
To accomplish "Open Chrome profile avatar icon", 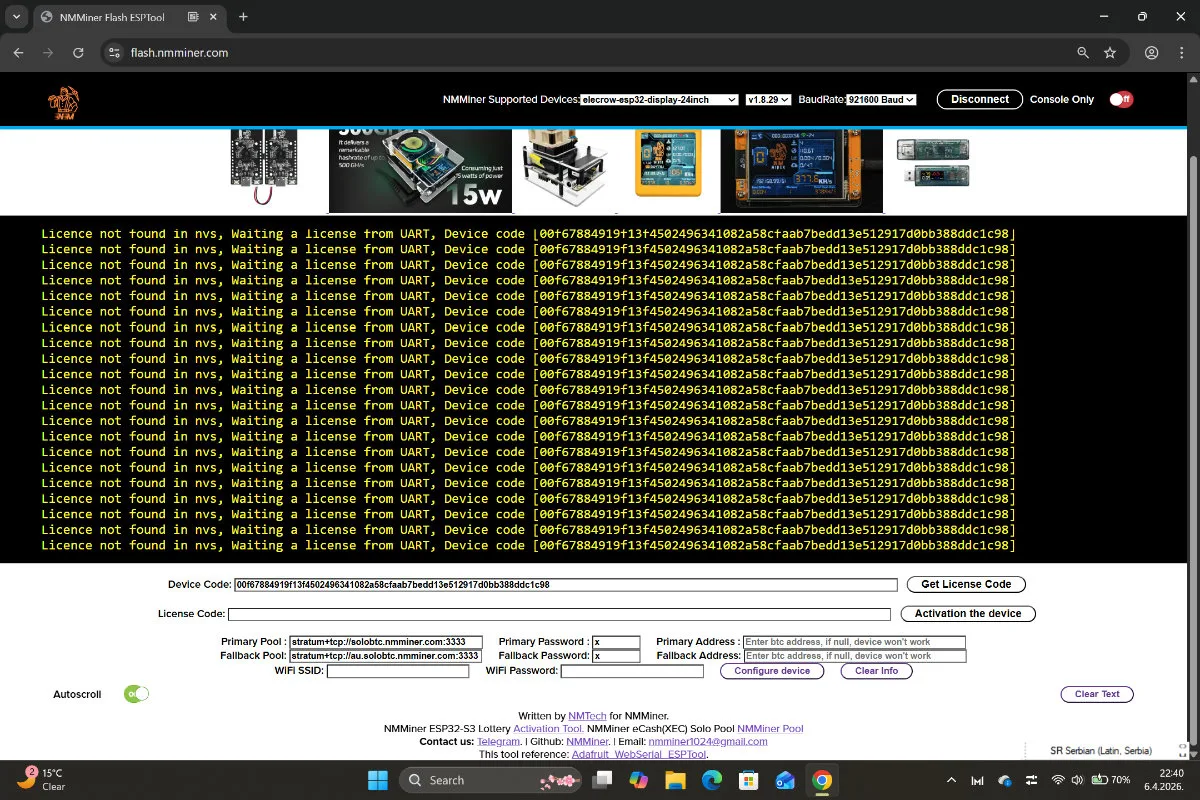I will pos(1152,53).
